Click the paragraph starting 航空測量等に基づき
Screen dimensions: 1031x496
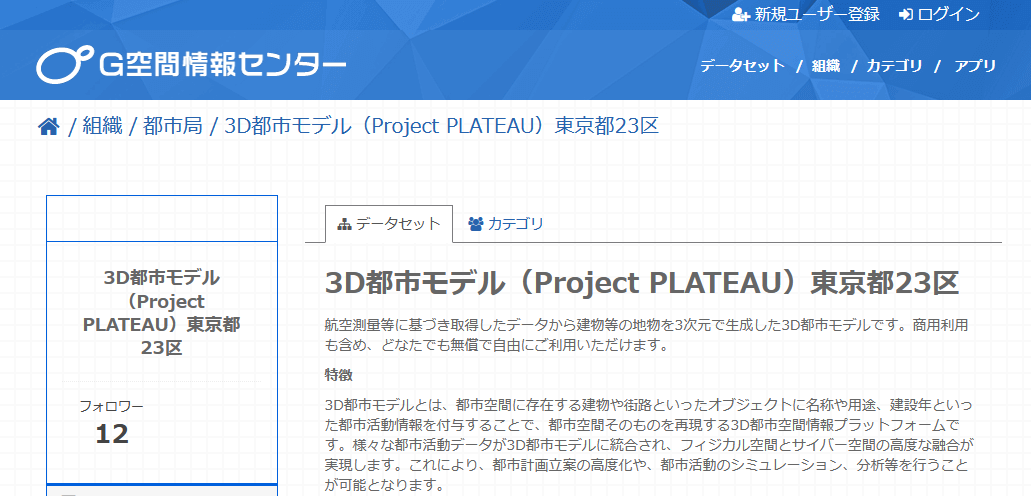[x=647, y=335]
